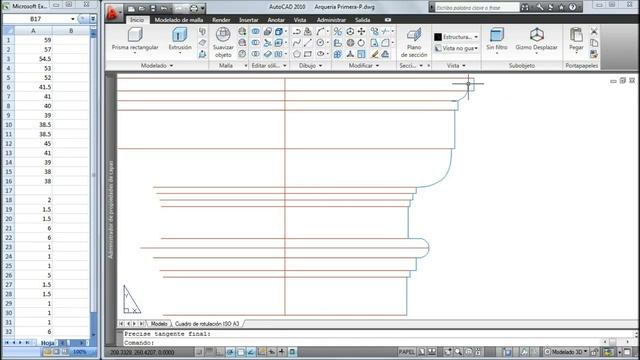Screen dimensions: 640x360
Task: Select the Polygon tool in Dibujo panel
Action: click(x=297, y=54)
